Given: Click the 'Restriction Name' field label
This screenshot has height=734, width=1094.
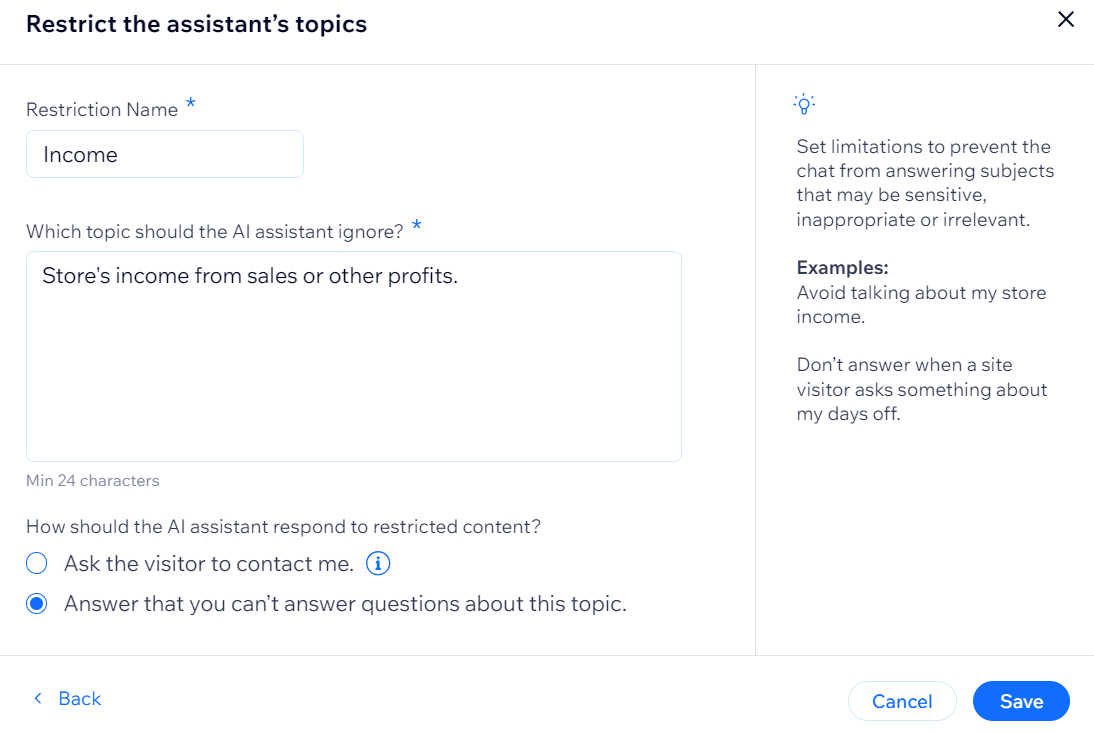Looking at the screenshot, I should (x=102, y=110).
